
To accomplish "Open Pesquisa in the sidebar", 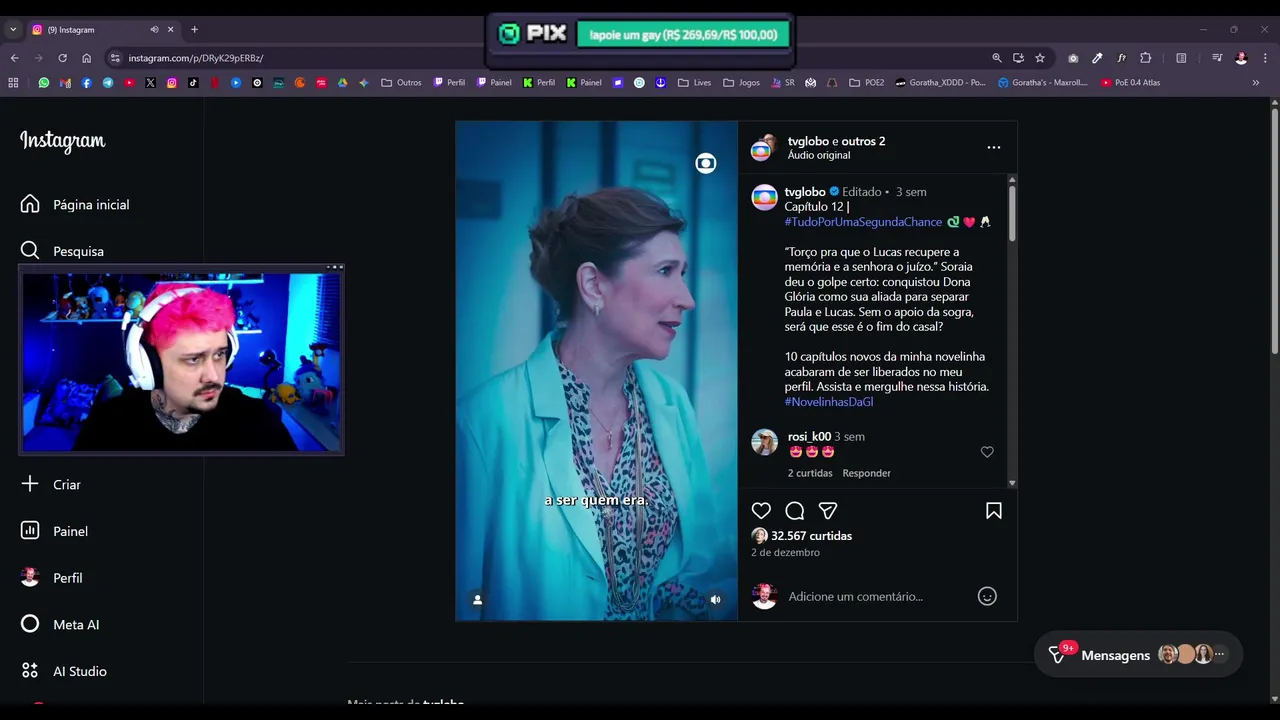I will click(62, 251).
